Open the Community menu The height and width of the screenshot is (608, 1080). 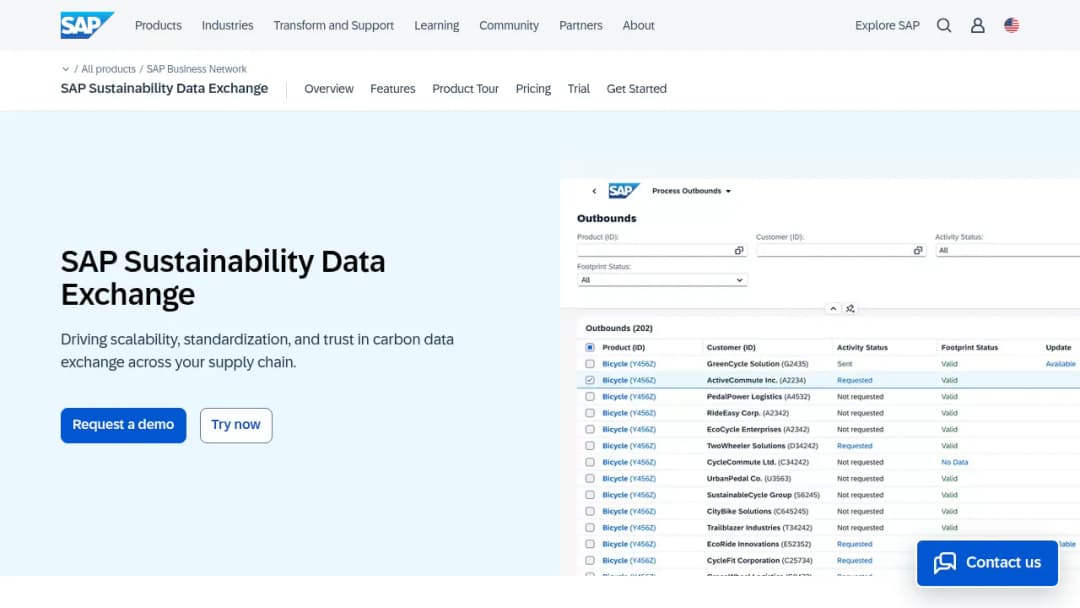click(509, 25)
